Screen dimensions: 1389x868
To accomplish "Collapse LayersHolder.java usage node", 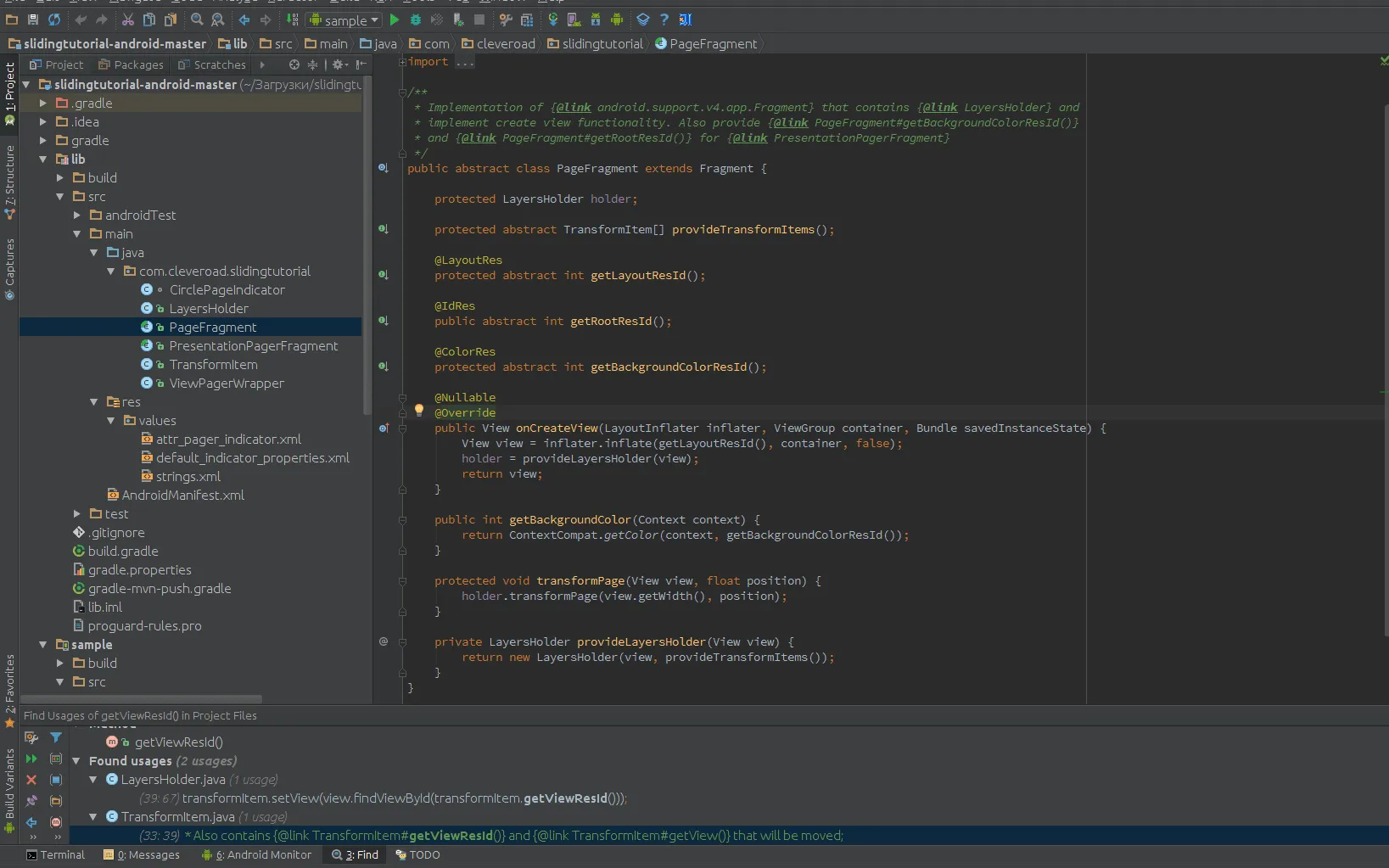I will (x=93, y=780).
